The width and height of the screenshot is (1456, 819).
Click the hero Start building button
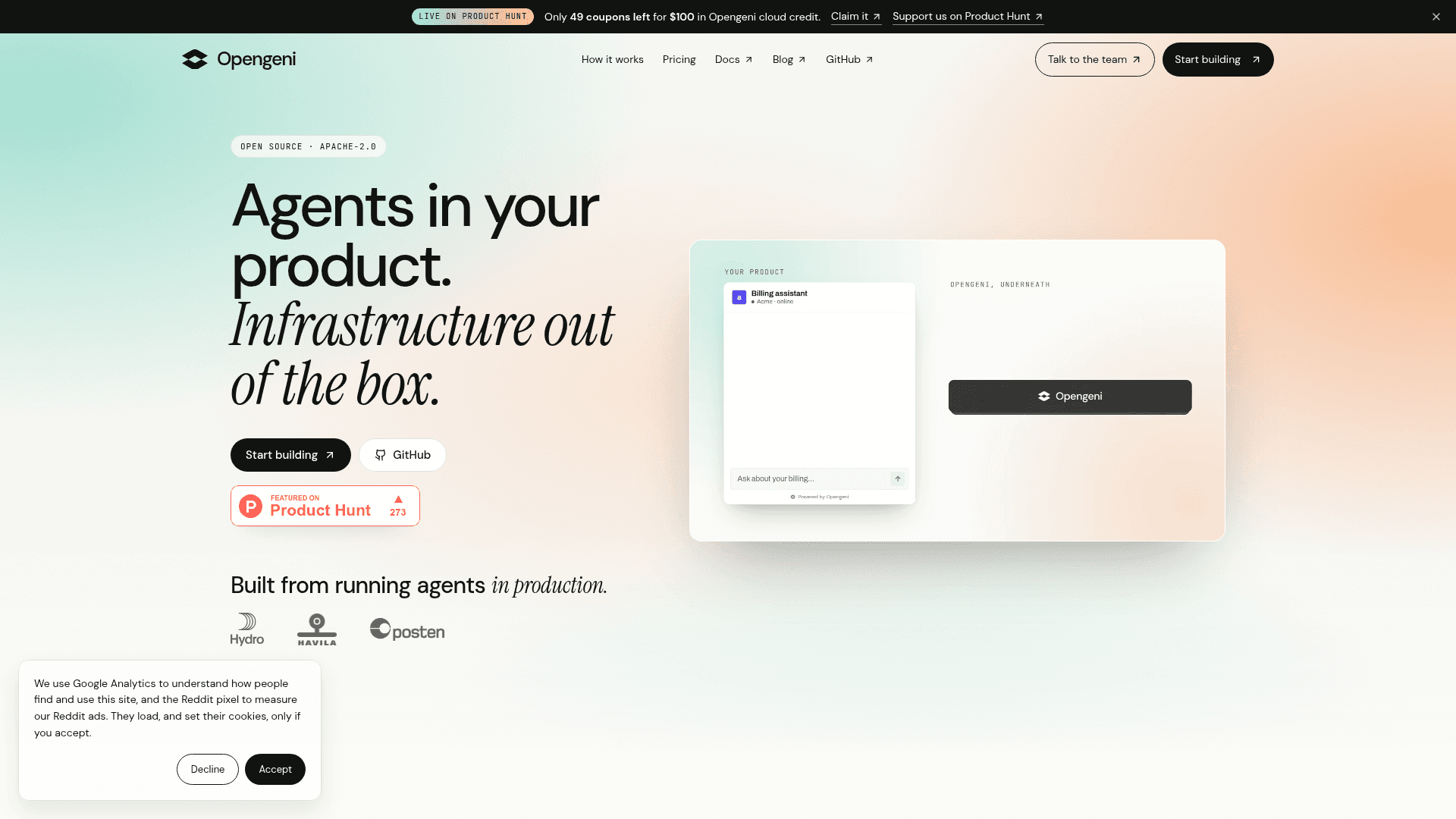pyautogui.click(x=290, y=455)
